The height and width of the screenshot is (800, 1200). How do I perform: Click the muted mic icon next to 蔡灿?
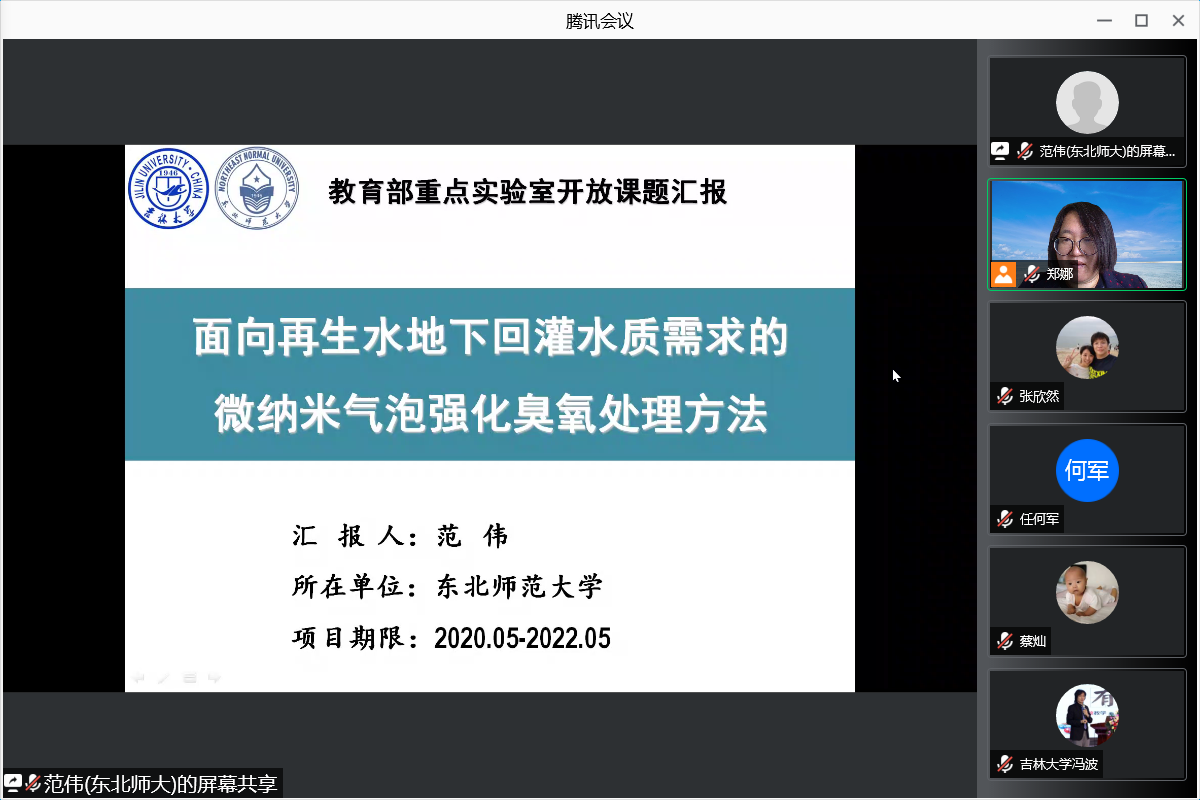pos(1005,641)
